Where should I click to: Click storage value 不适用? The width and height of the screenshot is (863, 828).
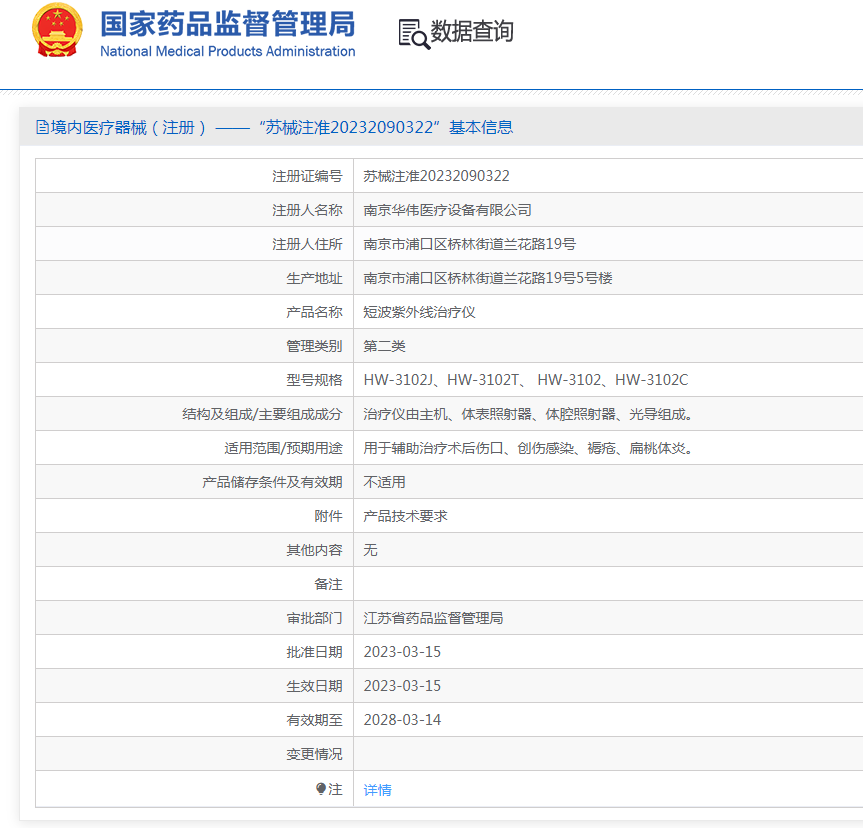tap(384, 482)
